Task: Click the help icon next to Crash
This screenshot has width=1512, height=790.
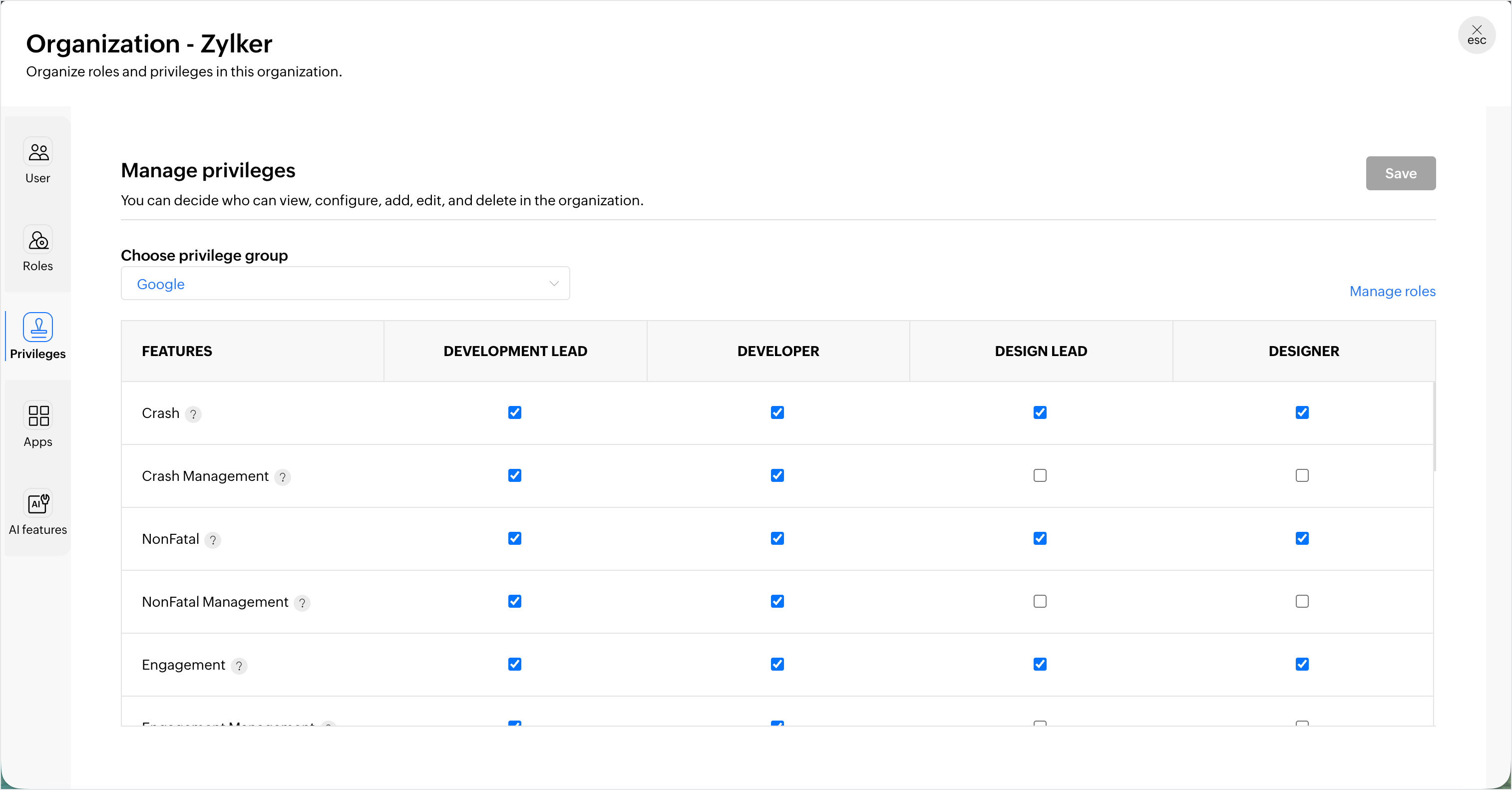Action: click(193, 414)
